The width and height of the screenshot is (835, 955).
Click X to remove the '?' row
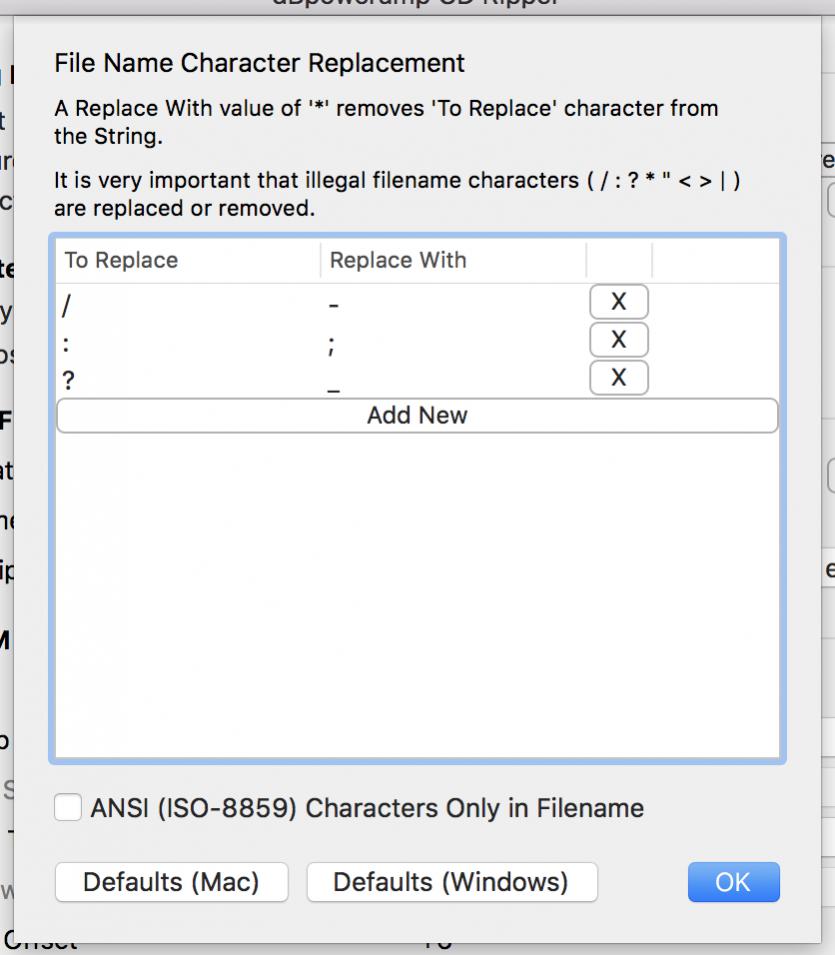(x=618, y=377)
